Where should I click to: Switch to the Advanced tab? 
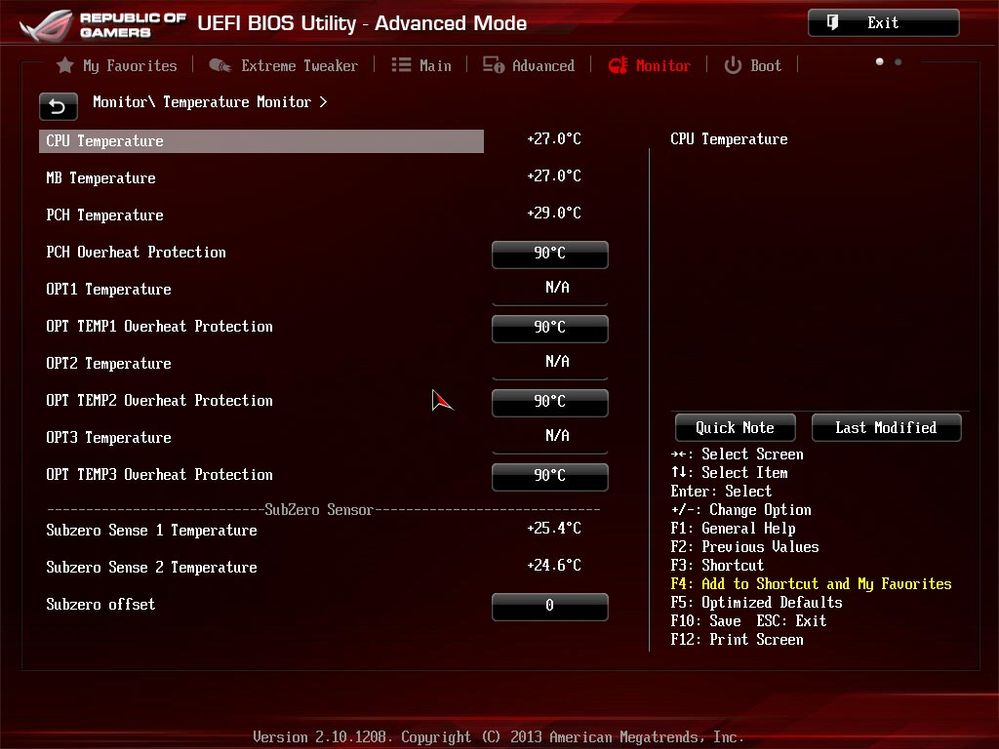click(x=542, y=65)
